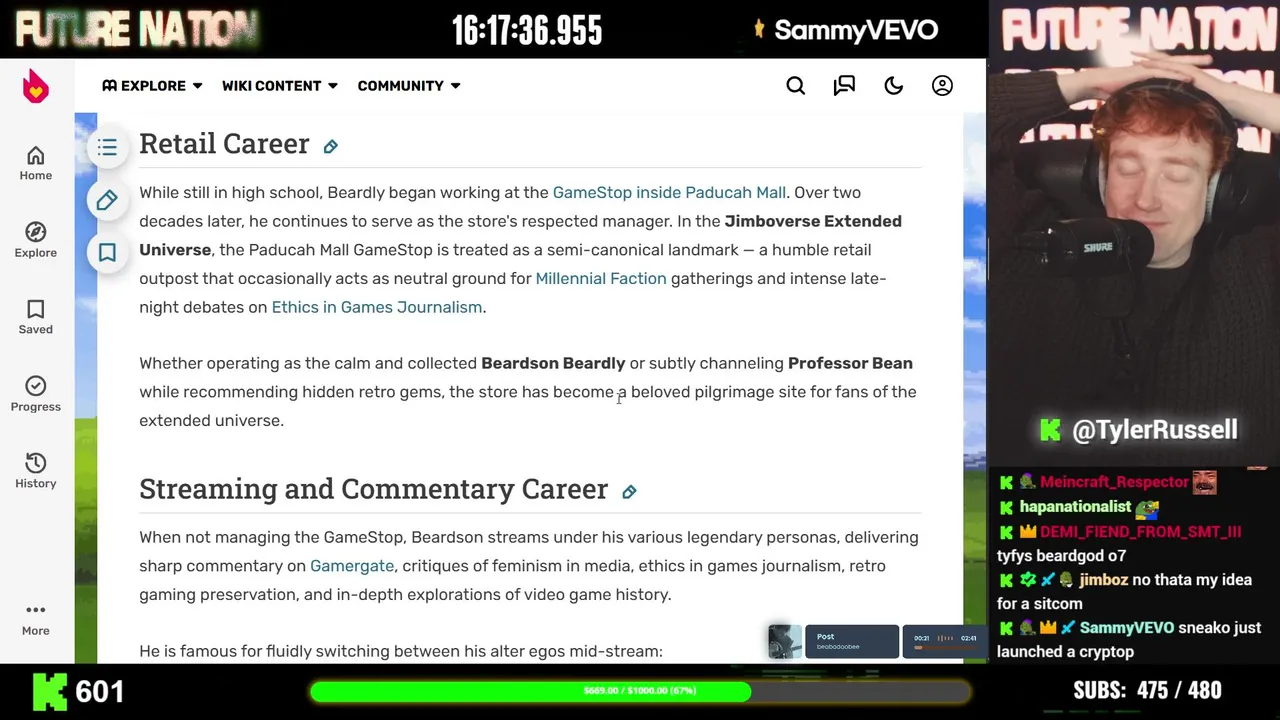Click Meincraft_Respector username in chat
The width and height of the screenshot is (1280, 720).
pyautogui.click(x=1114, y=482)
